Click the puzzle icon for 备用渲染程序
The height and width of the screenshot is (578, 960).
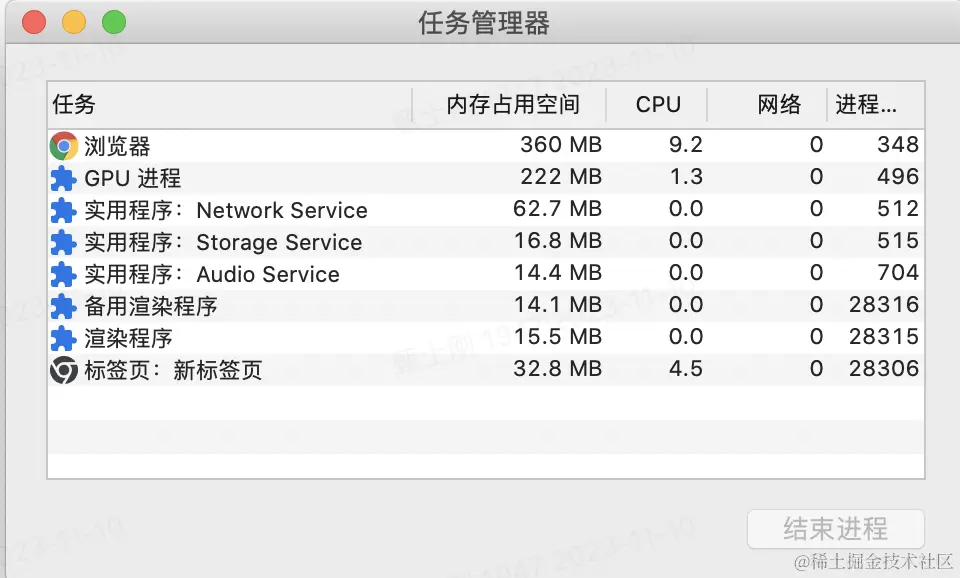pos(64,307)
